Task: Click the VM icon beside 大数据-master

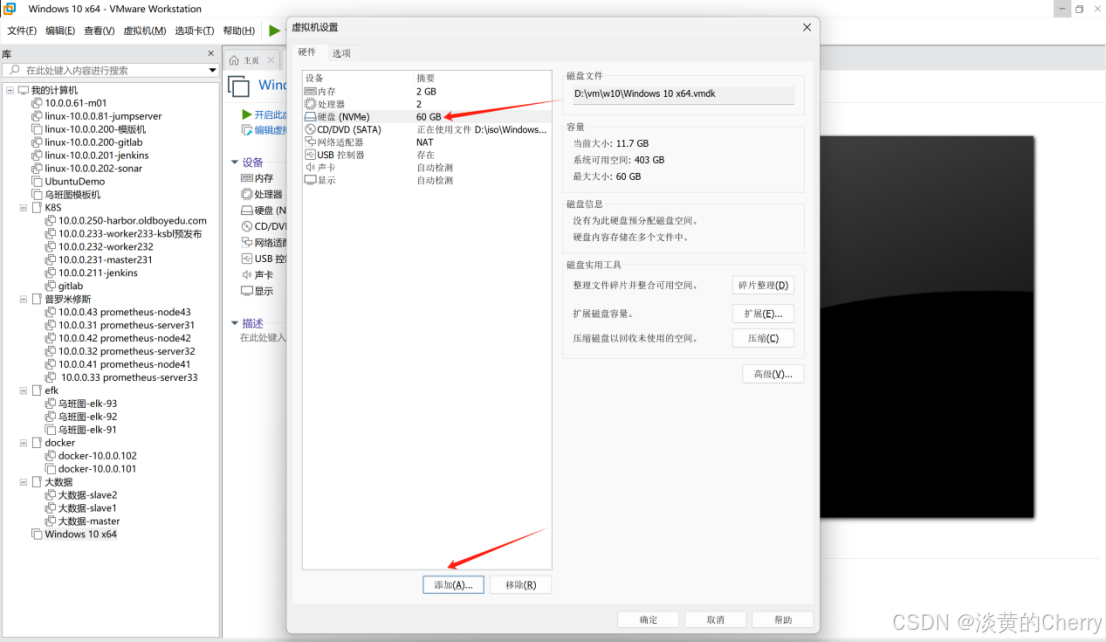Action: pos(50,521)
